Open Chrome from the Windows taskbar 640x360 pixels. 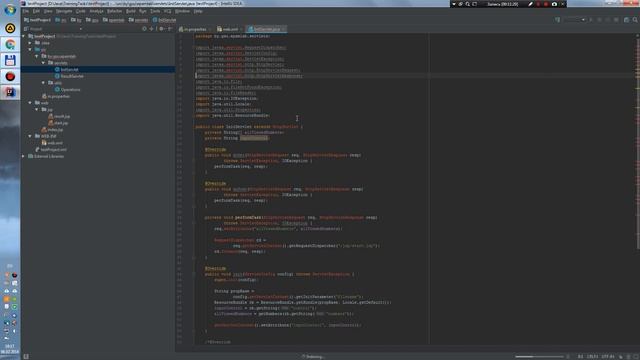tap(10, 44)
